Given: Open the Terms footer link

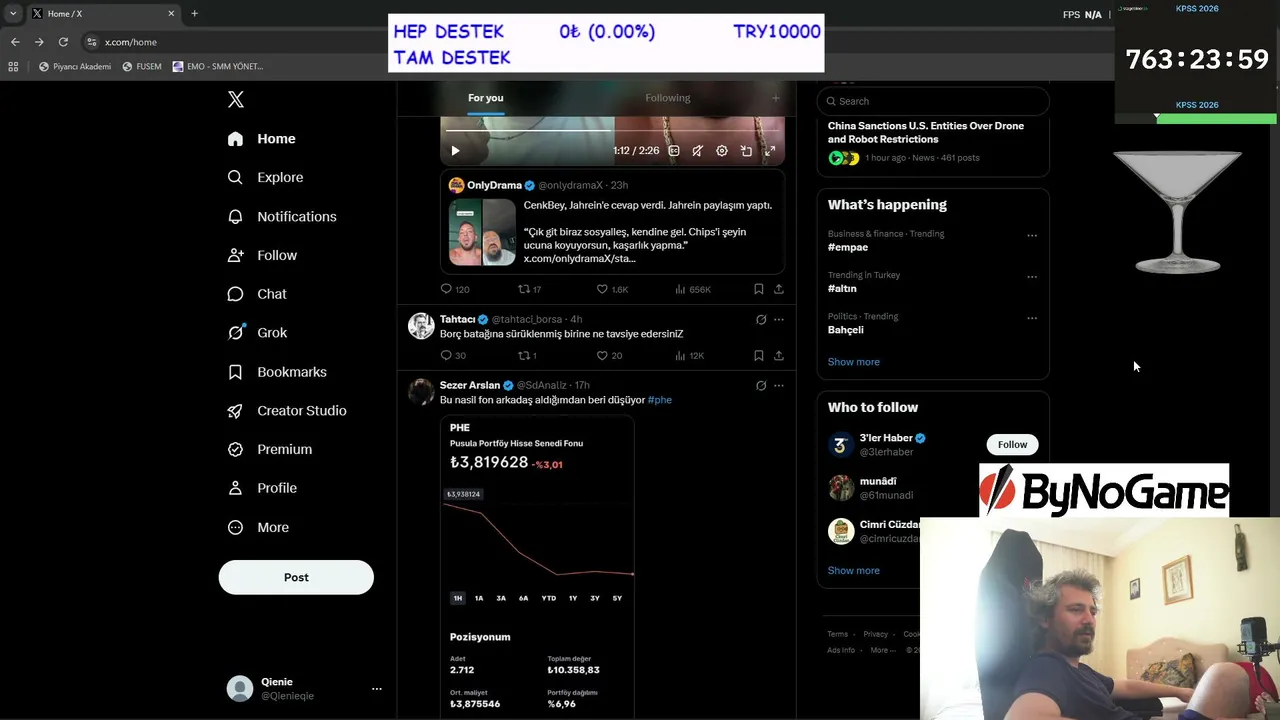Looking at the screenshot, I should [837, 634].
